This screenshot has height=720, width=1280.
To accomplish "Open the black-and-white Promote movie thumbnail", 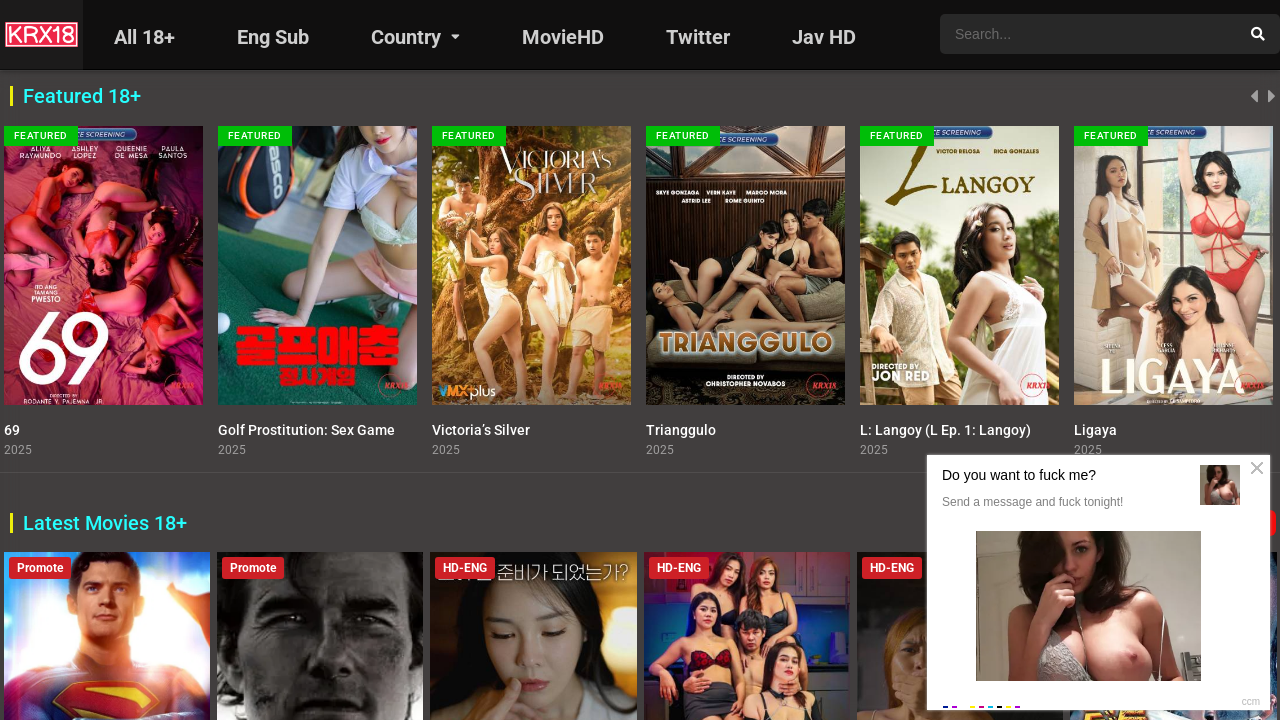I will tap(320, 636).
